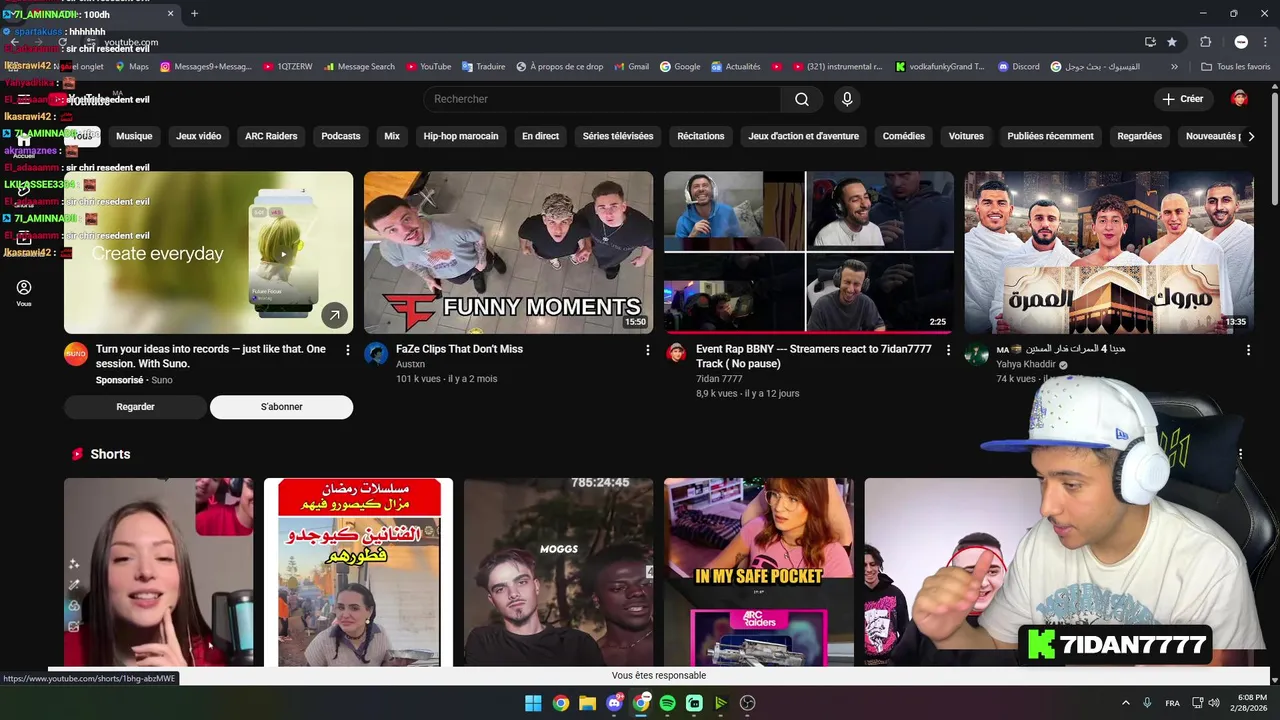This screenshot has height=720, width=1280.
Task: Play the Streamers react to 7idan7777 thumbnail
Action: tap(808, 252)
